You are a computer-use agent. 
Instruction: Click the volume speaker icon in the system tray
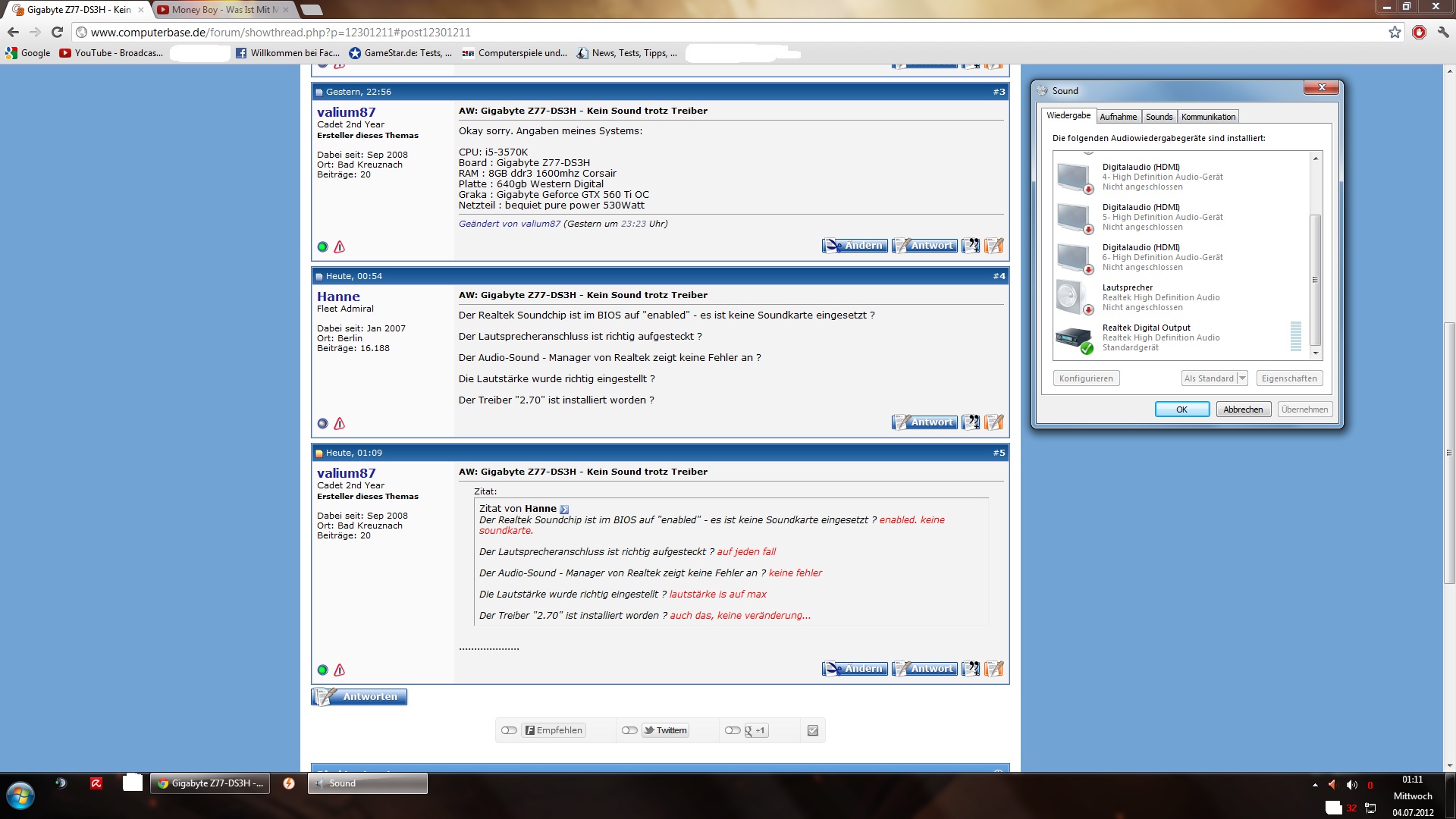point(1352,785)
